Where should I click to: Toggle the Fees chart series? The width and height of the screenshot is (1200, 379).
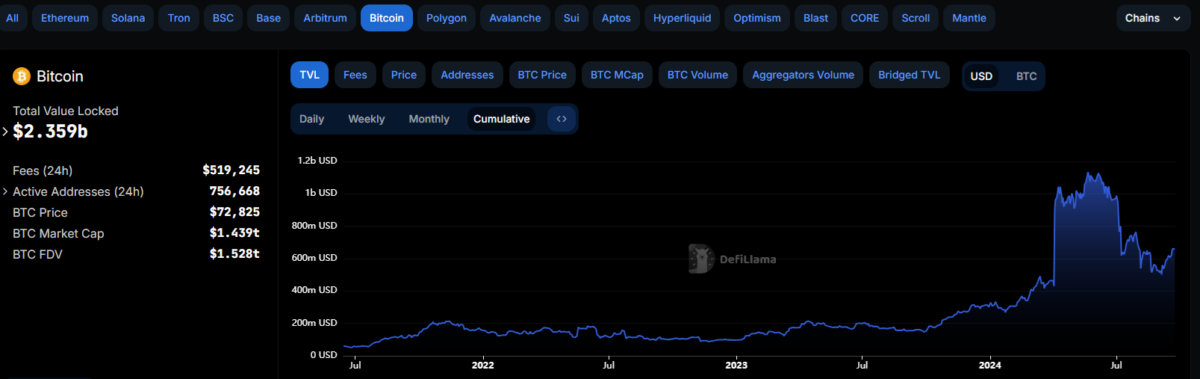click(x=356, y=75)
